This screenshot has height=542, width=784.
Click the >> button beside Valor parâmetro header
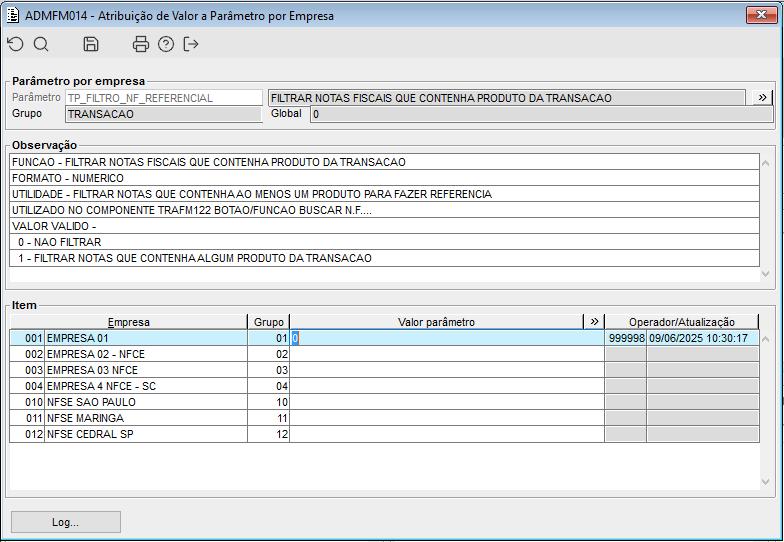click(594, 322)
